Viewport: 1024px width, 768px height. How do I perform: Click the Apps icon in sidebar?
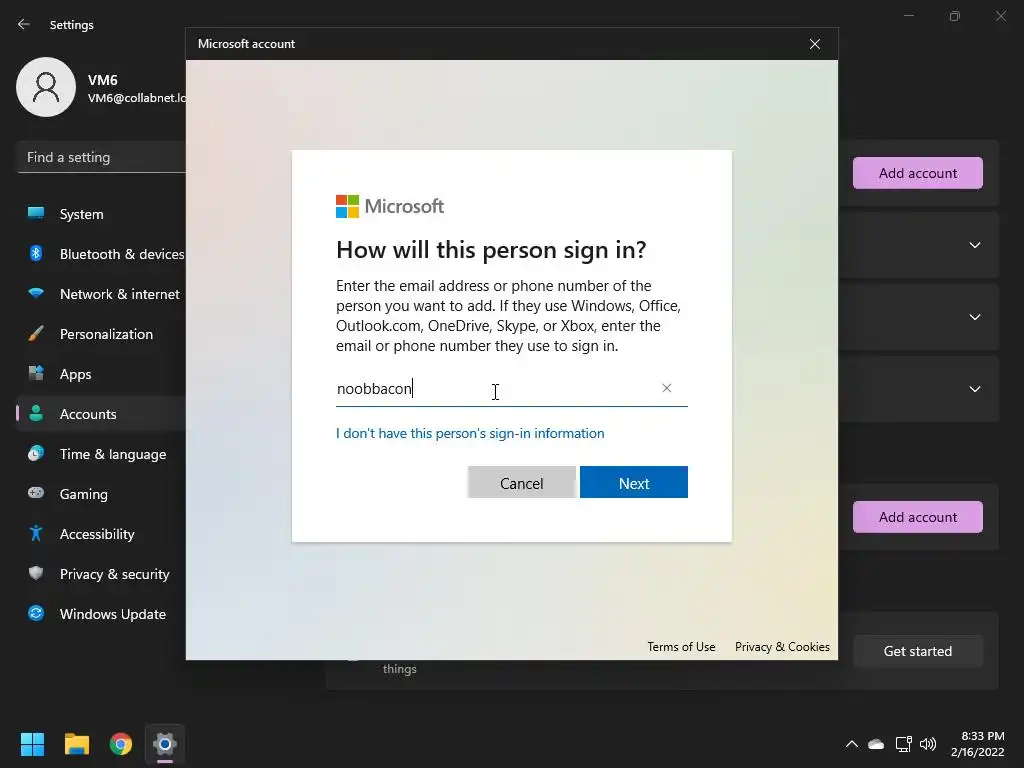click(36, 373)
